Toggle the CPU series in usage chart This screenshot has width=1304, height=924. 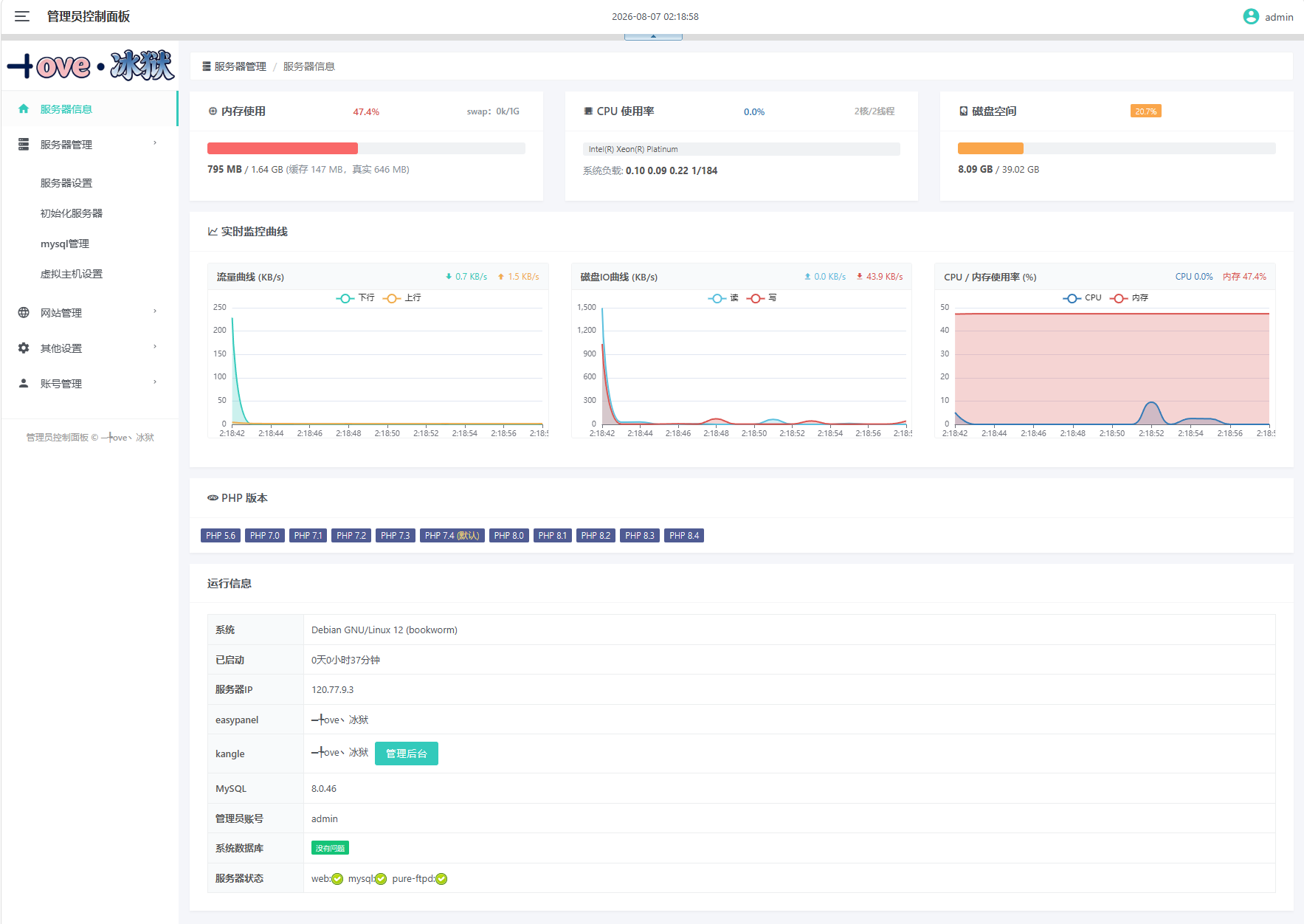pyautogui.click(x=1083, y=298)
